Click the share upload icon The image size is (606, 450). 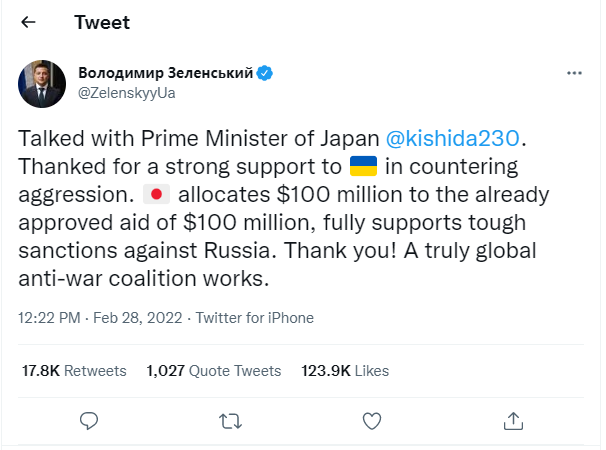514,419
